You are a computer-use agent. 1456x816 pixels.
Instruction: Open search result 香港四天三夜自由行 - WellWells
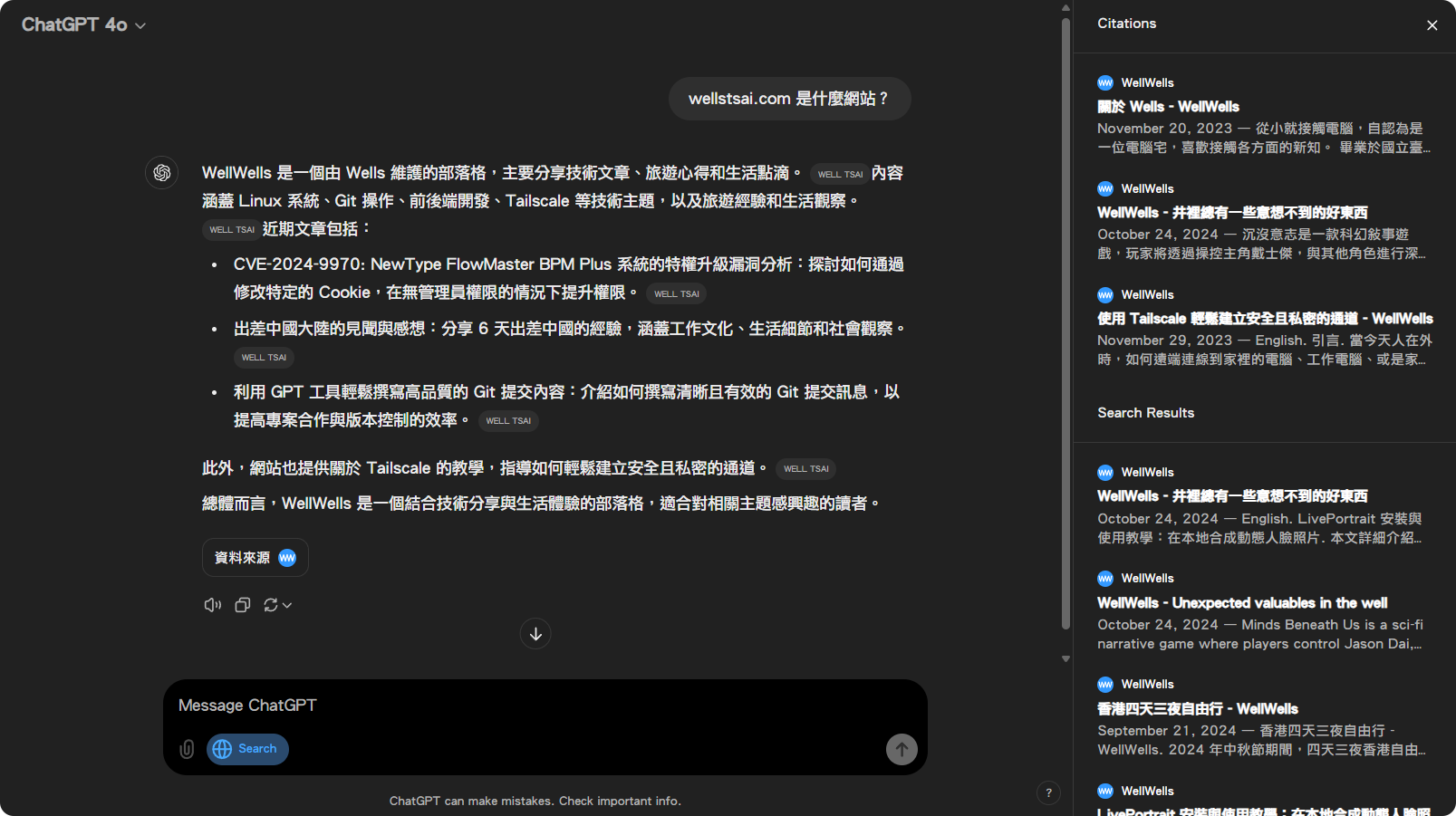(1197, 709)
